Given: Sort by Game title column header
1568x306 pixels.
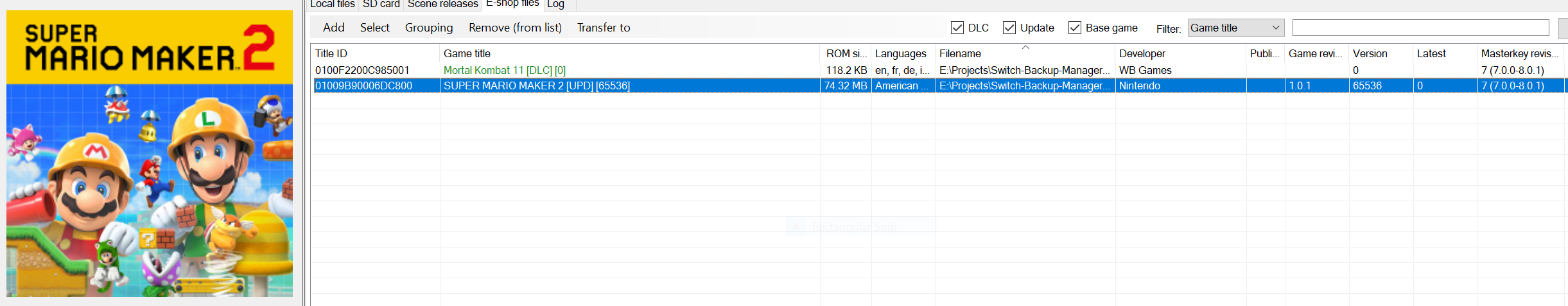Looking at the screenshot, I should (629, 53).
